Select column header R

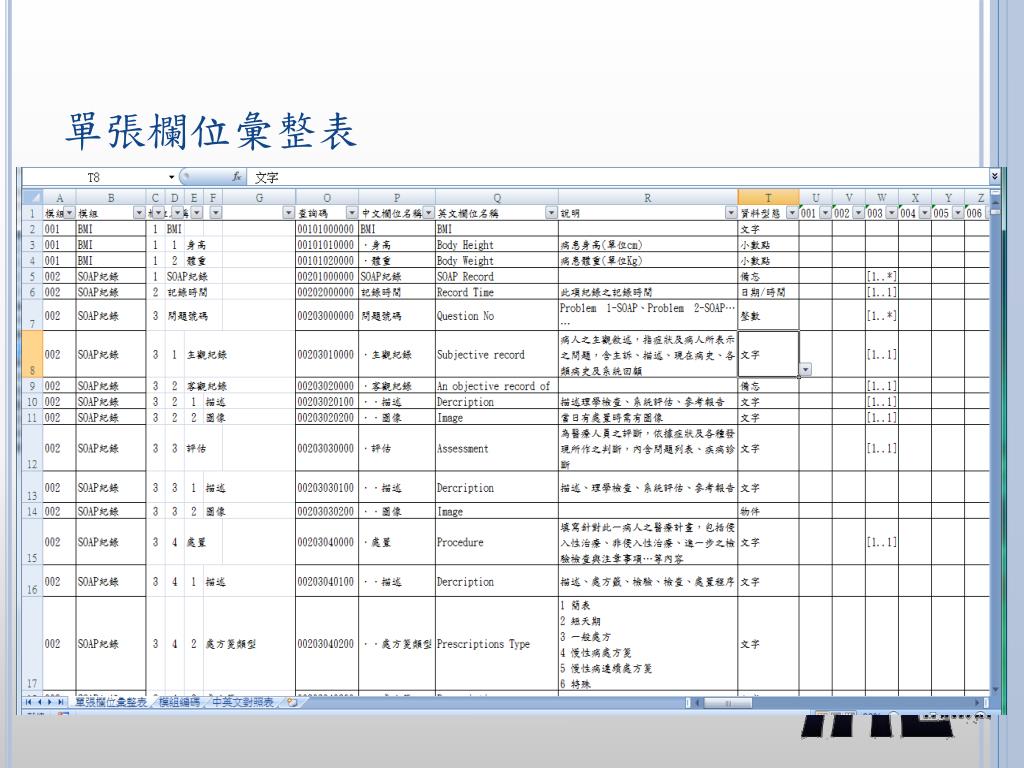(648, 197)
